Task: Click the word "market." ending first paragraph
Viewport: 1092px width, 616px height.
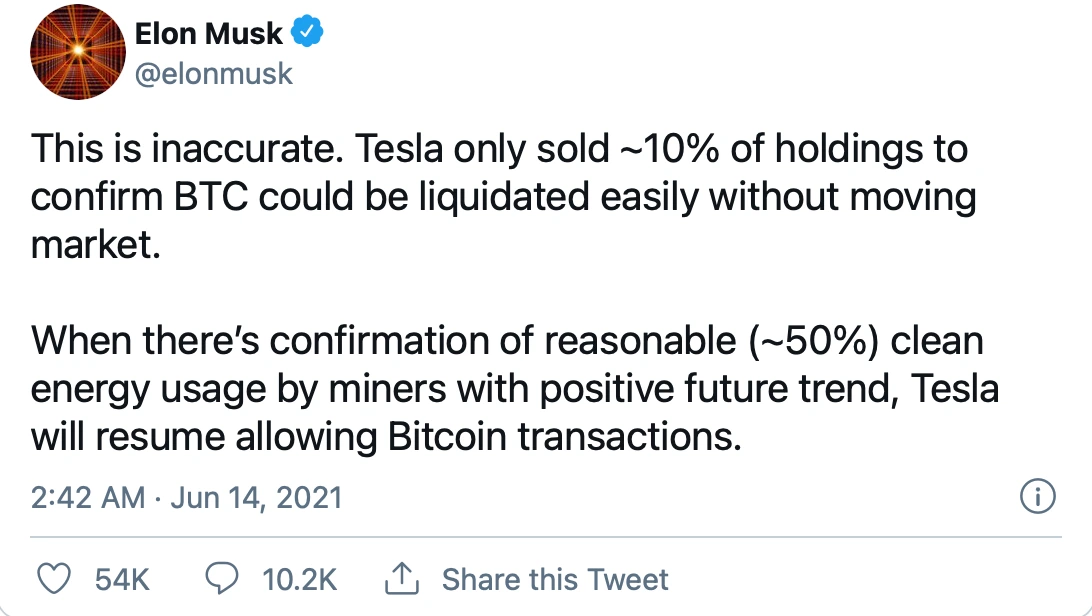Action: pos(96,246)
